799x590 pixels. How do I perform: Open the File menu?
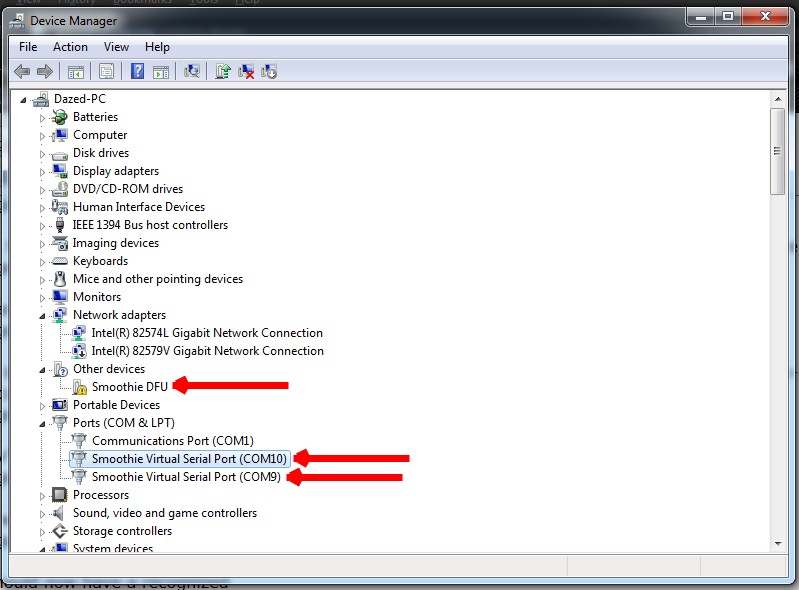[28, 47]
